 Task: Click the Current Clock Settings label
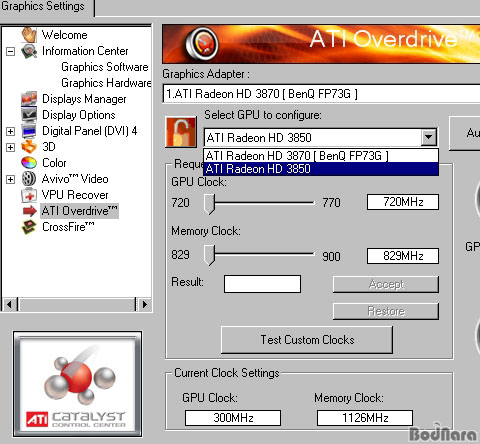point(227,373)
